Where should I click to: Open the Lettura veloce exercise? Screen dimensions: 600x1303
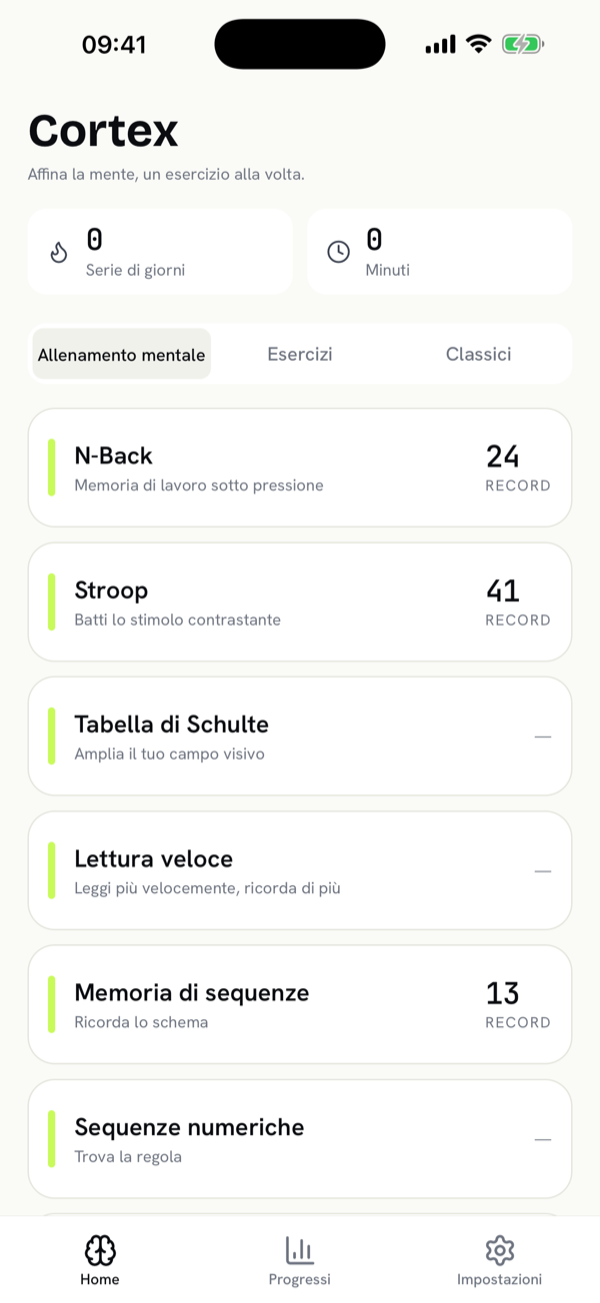pyautogui.click(x=300, y=870)
